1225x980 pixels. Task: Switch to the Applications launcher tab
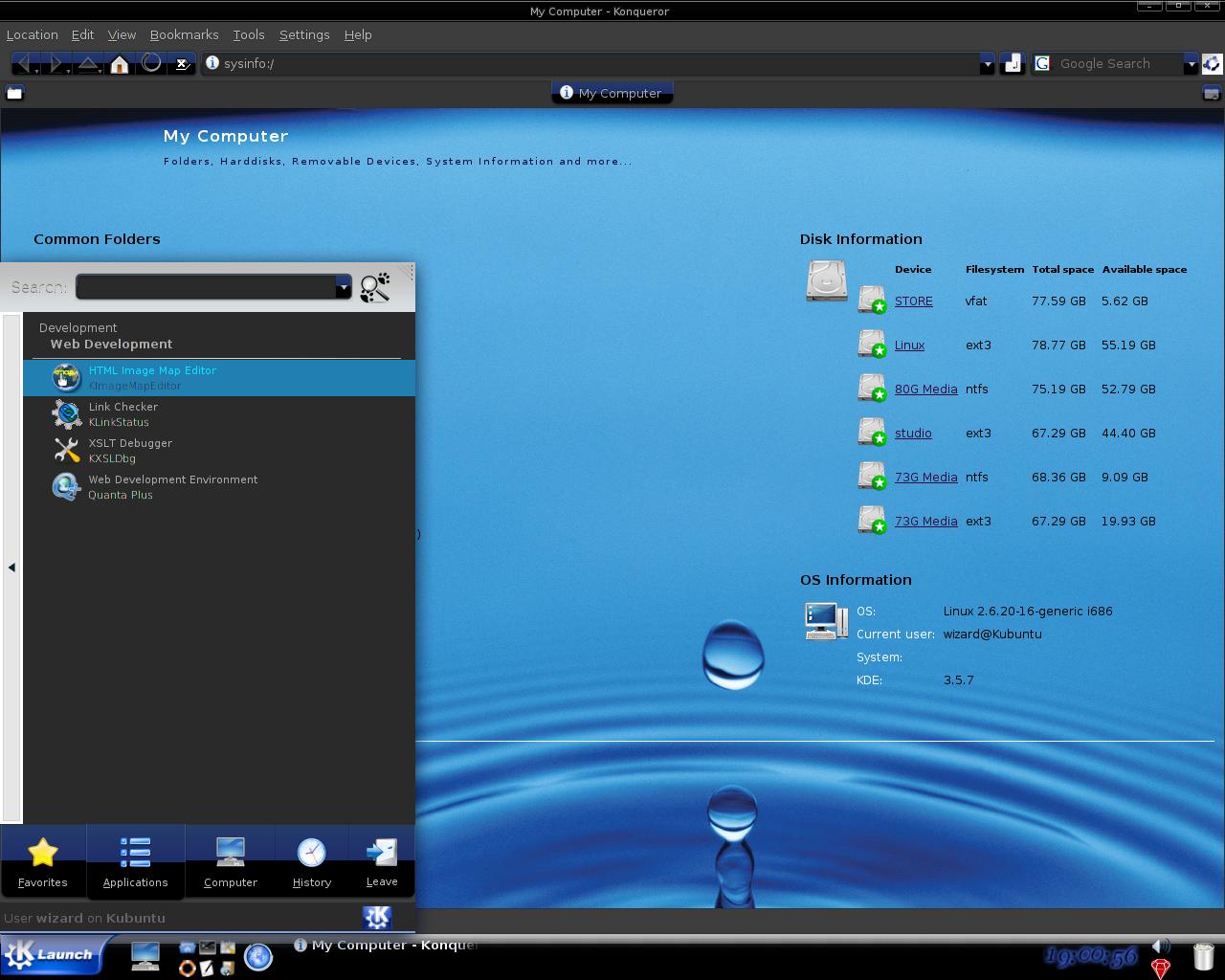pyautogui.click(x=135, y=861)
